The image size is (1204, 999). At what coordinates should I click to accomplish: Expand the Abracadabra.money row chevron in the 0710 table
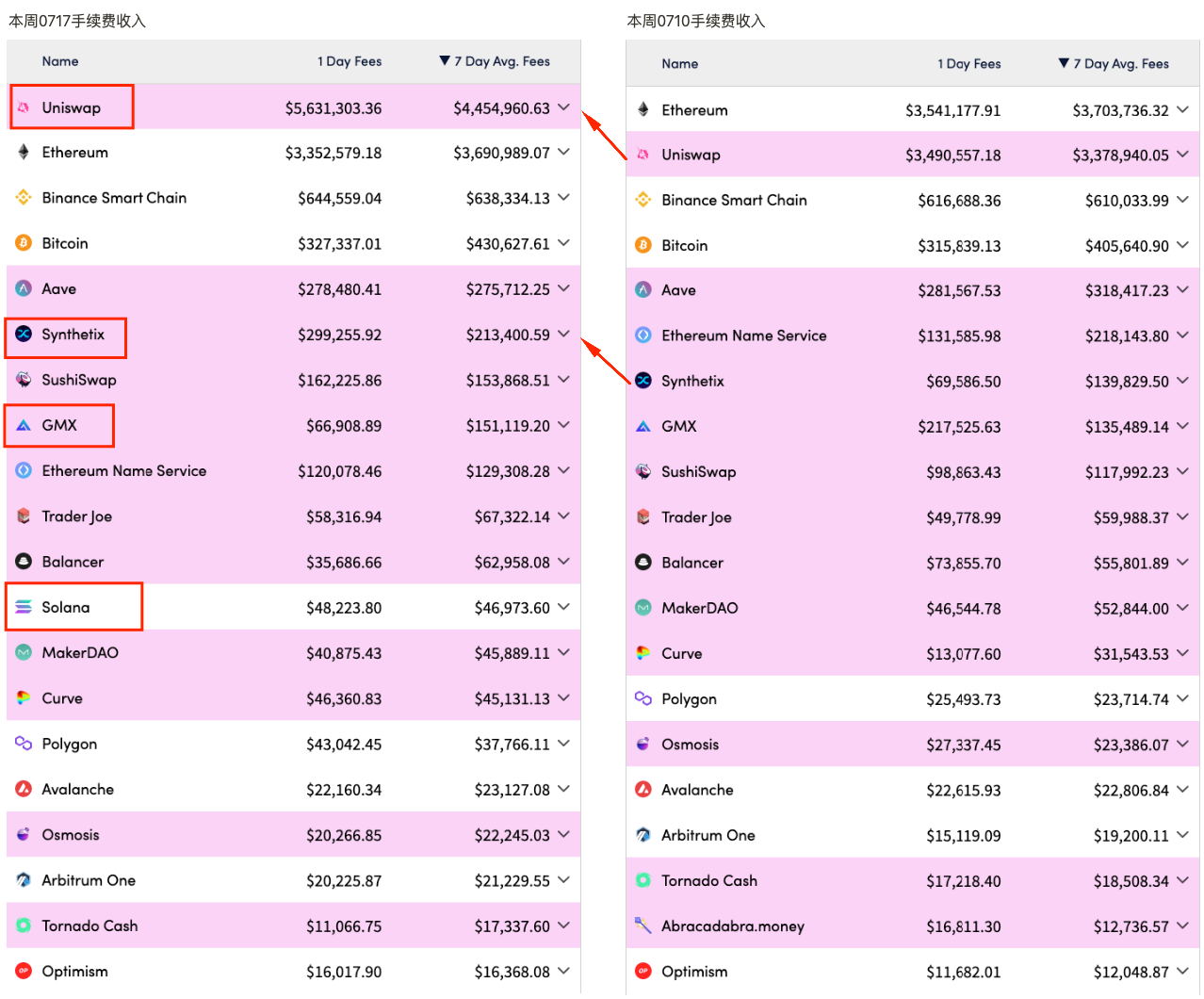[x=1182, y=925]
